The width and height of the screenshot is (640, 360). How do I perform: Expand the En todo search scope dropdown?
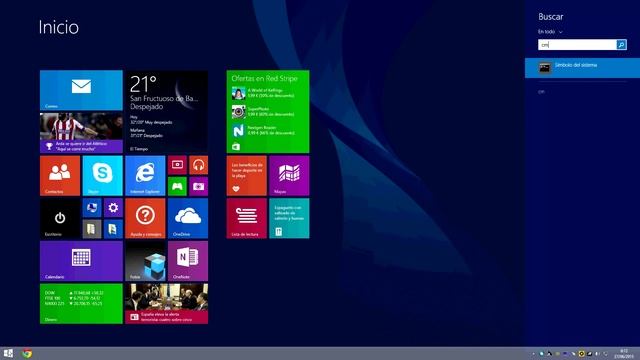coord(550,31)
